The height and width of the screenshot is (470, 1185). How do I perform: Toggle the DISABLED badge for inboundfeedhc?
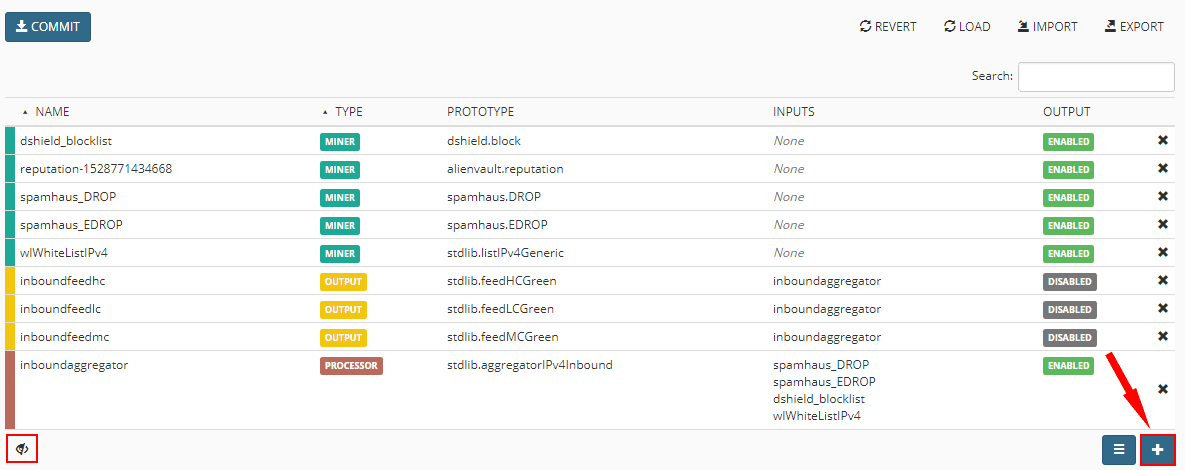coord(1069,282)
